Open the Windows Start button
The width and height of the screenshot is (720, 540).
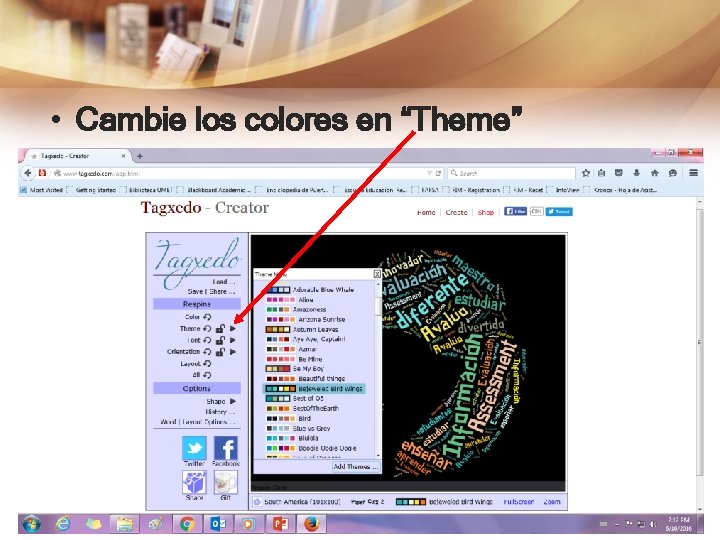tap(31, 524)
